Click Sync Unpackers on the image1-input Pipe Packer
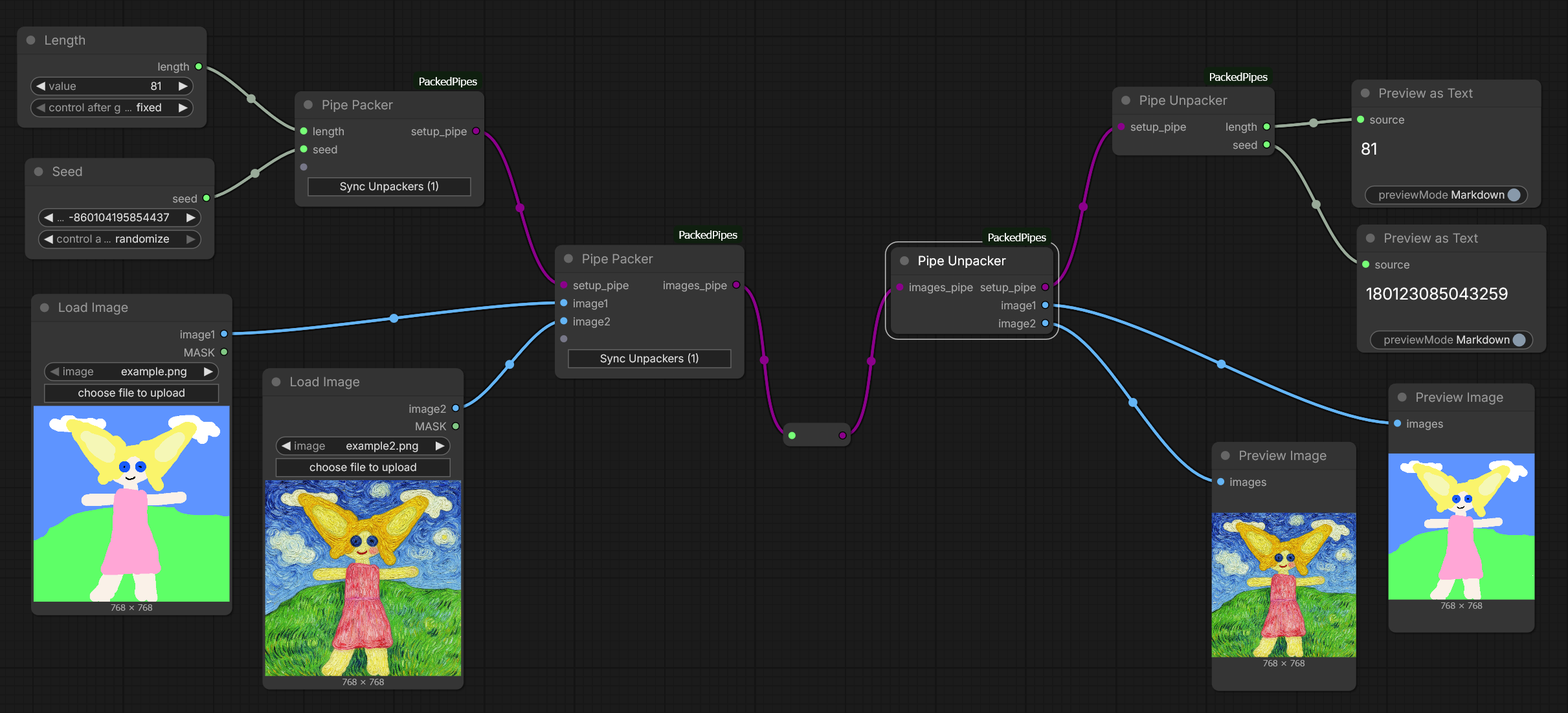 coord(649,358)
